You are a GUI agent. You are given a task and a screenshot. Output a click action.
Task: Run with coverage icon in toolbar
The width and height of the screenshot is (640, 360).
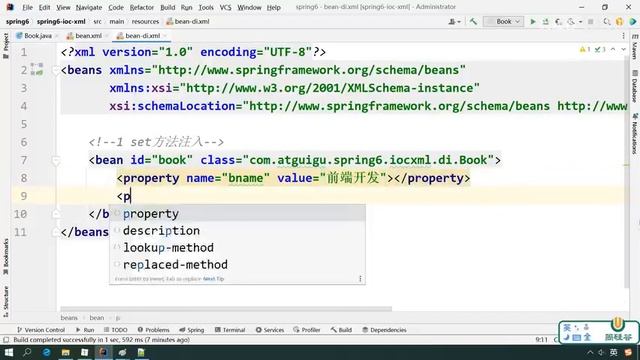point(558,22)
